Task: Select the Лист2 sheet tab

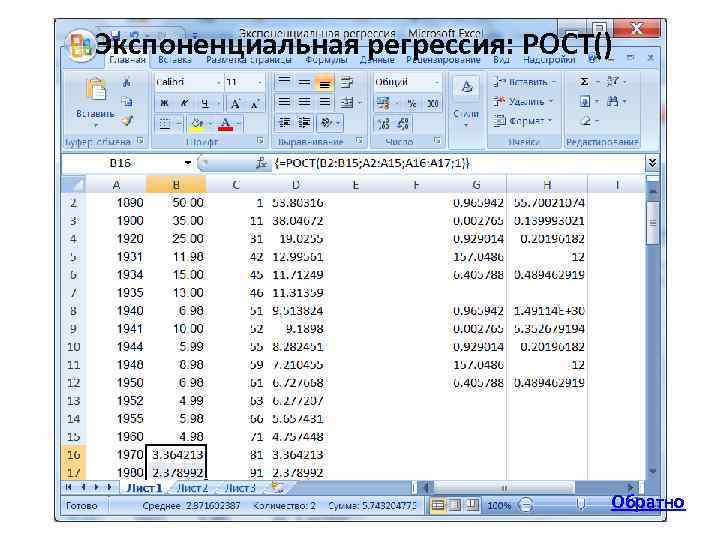Action: pyautogui.click(x=192, y=488)
